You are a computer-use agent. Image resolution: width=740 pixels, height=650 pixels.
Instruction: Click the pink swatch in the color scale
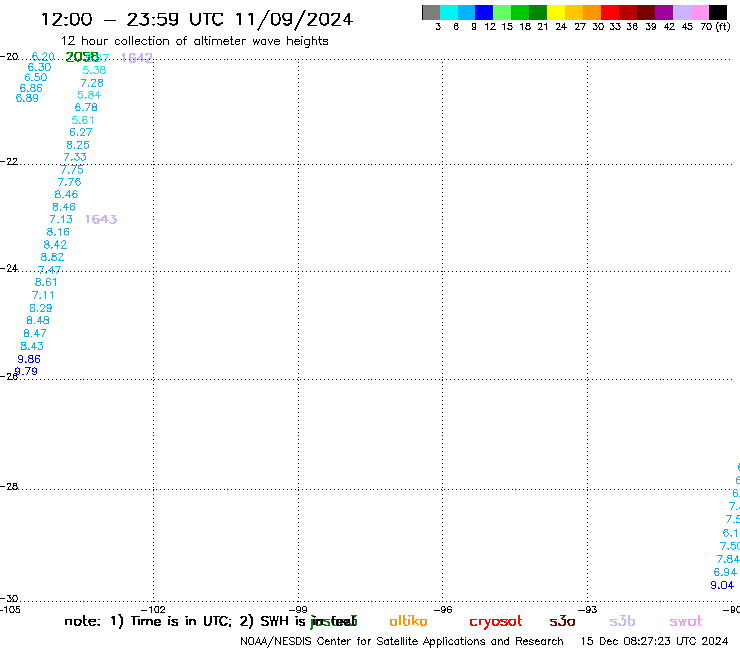pos(700,12)
